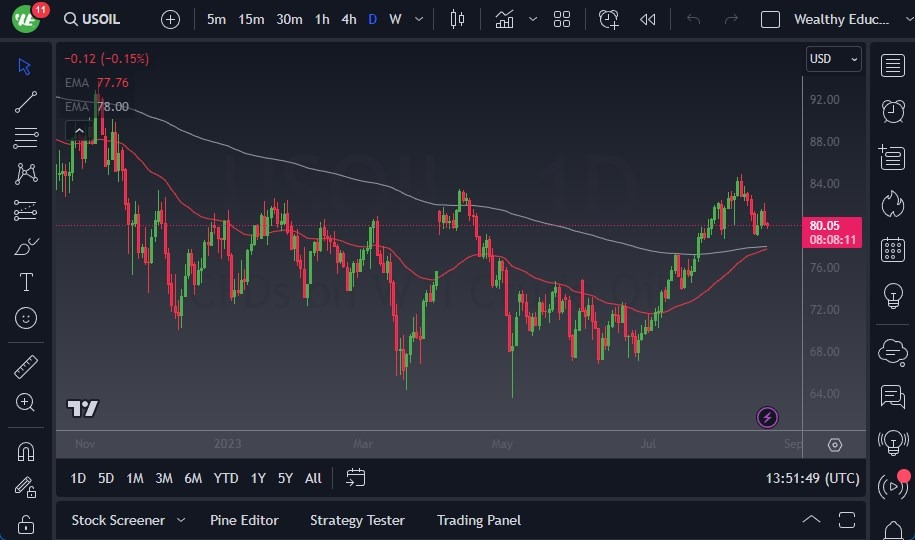Click the 80.05 current price label
The width and height of the screenshot is (915, 540).
[824, 226]
